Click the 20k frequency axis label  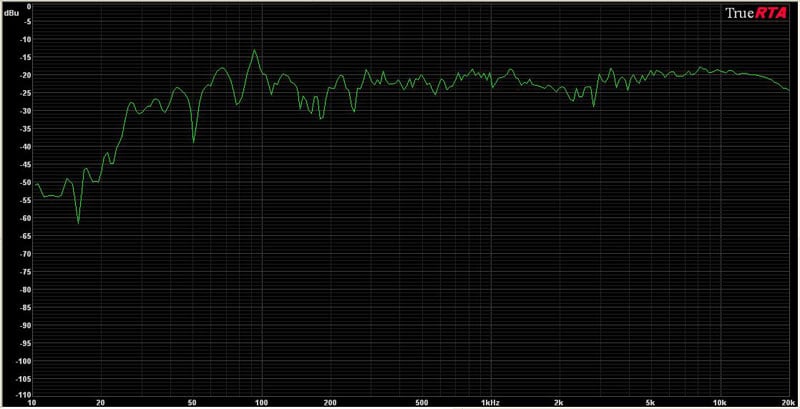[786, 402]
